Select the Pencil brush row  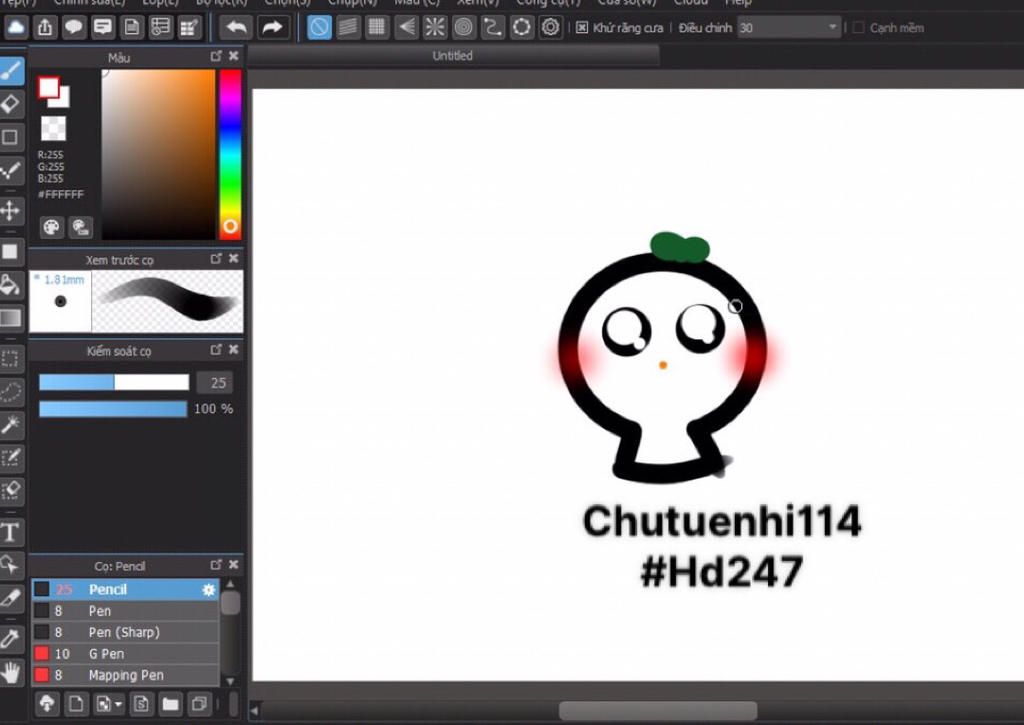click(x=125, y=589)
